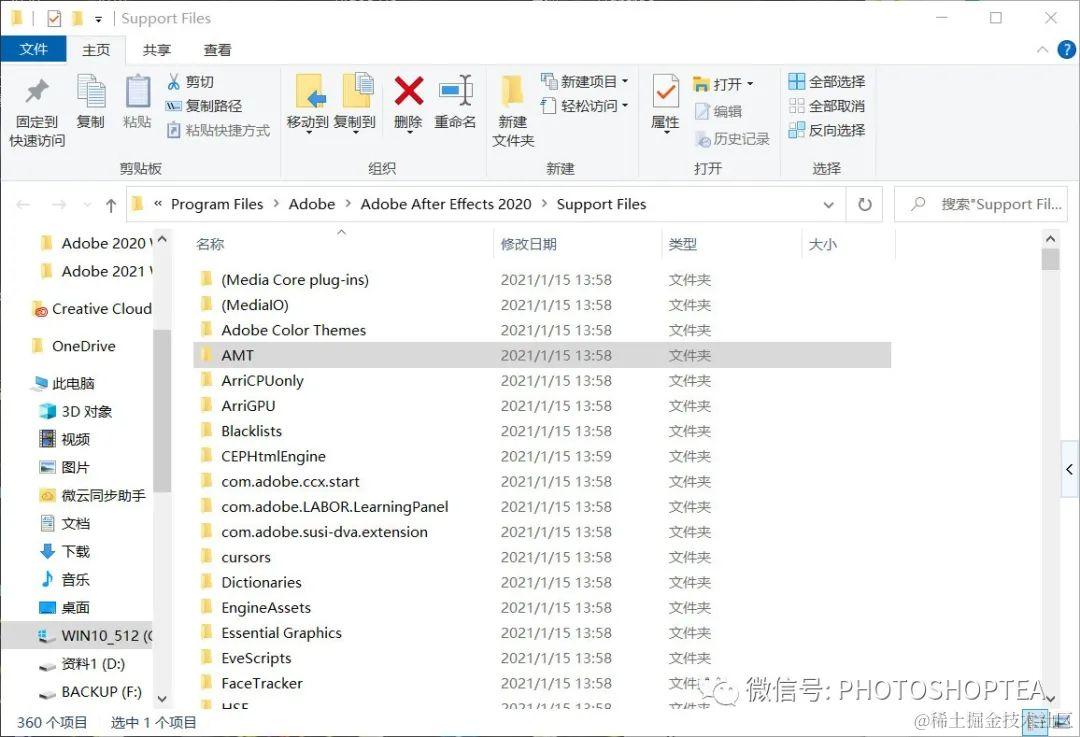1080x737 pixels.
Task: Rename the selected AMT folder
Action: (x=455, y=102)
